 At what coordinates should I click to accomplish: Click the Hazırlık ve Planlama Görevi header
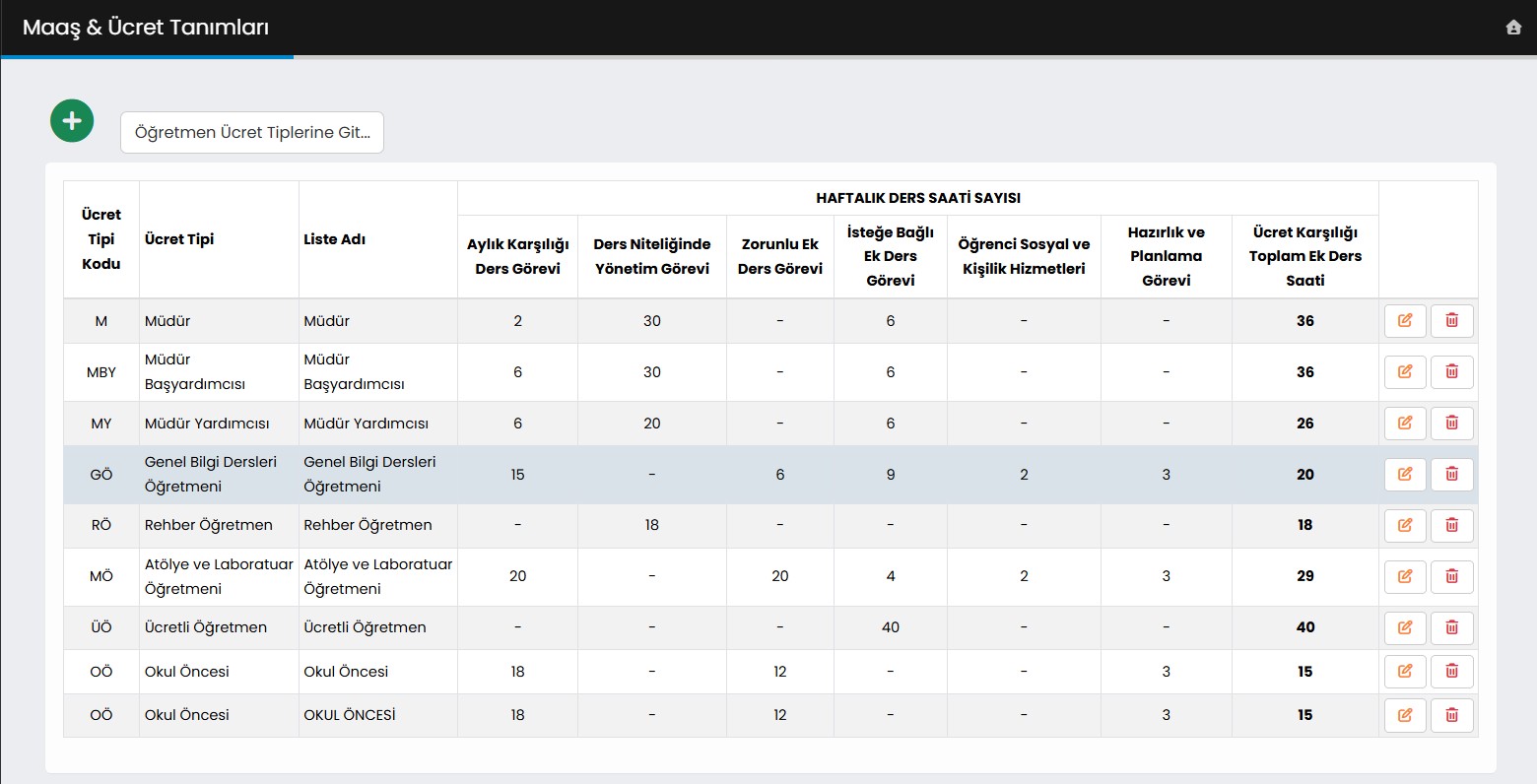click(1167, 256)
